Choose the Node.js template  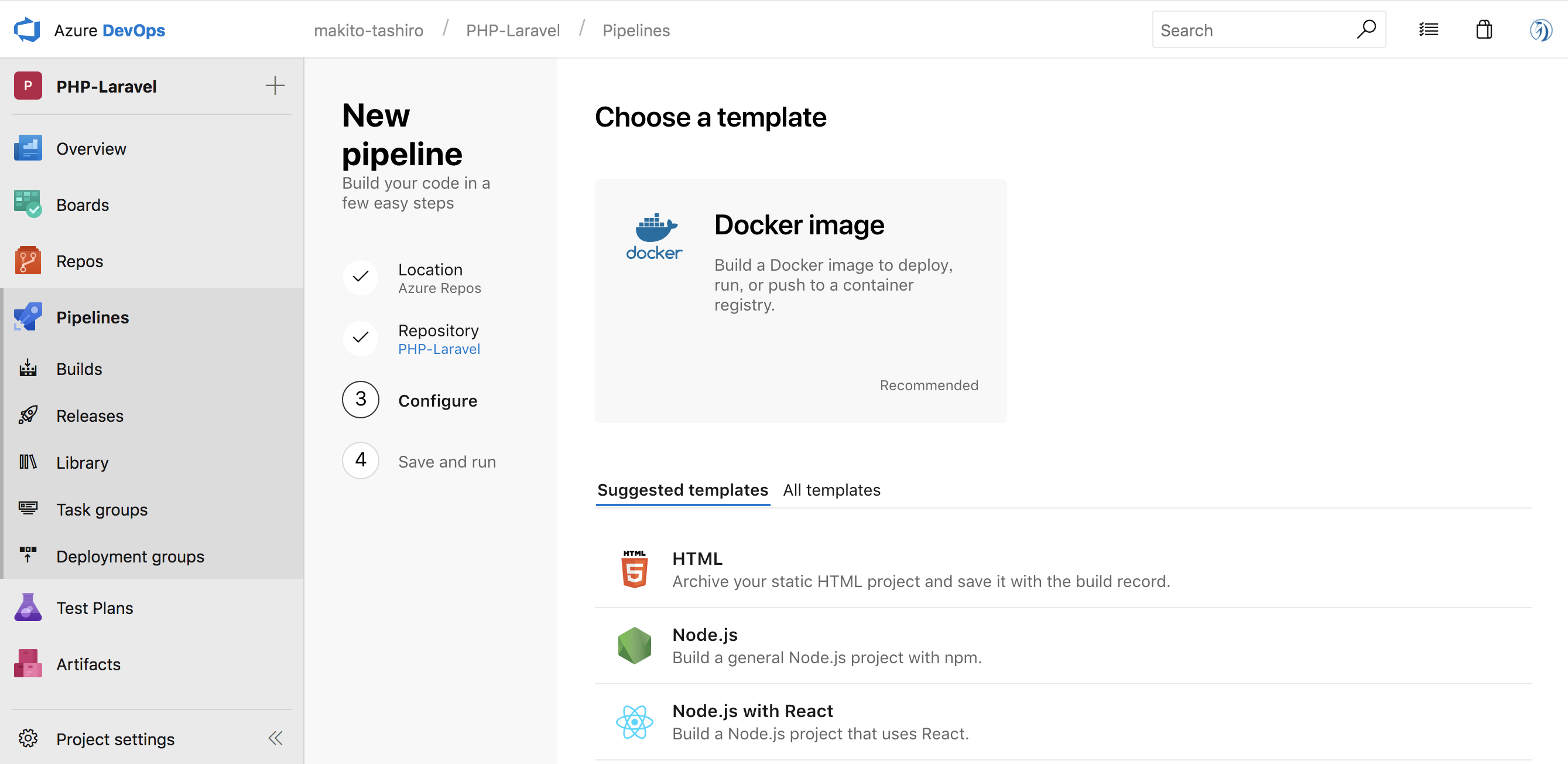[1063, 645]
